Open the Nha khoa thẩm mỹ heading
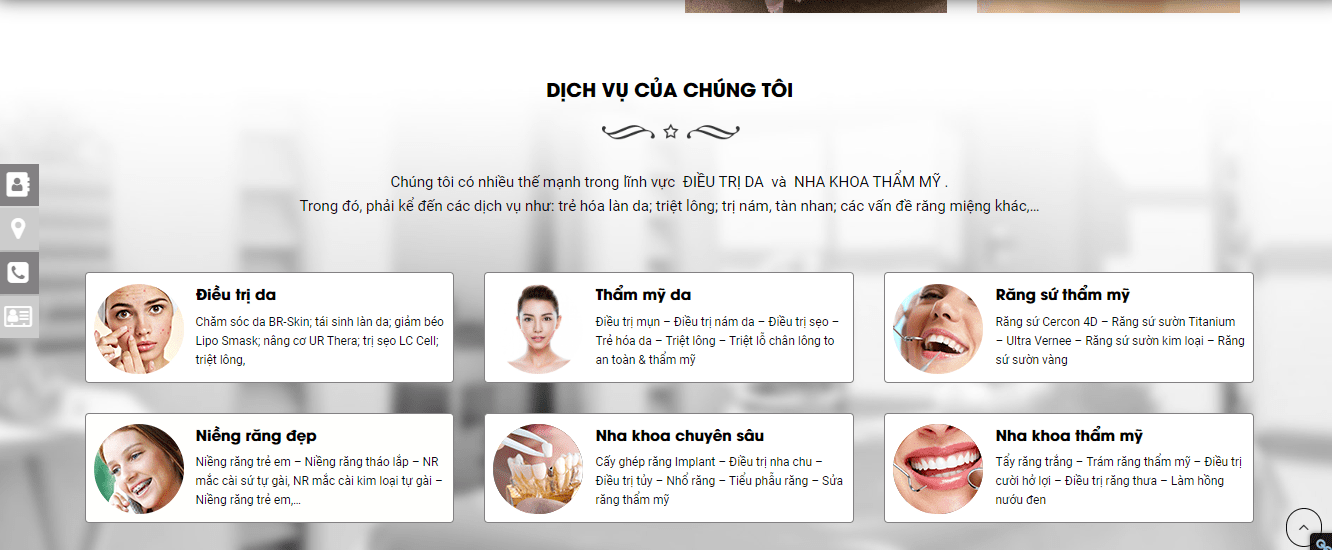 tap(1069, 436)
